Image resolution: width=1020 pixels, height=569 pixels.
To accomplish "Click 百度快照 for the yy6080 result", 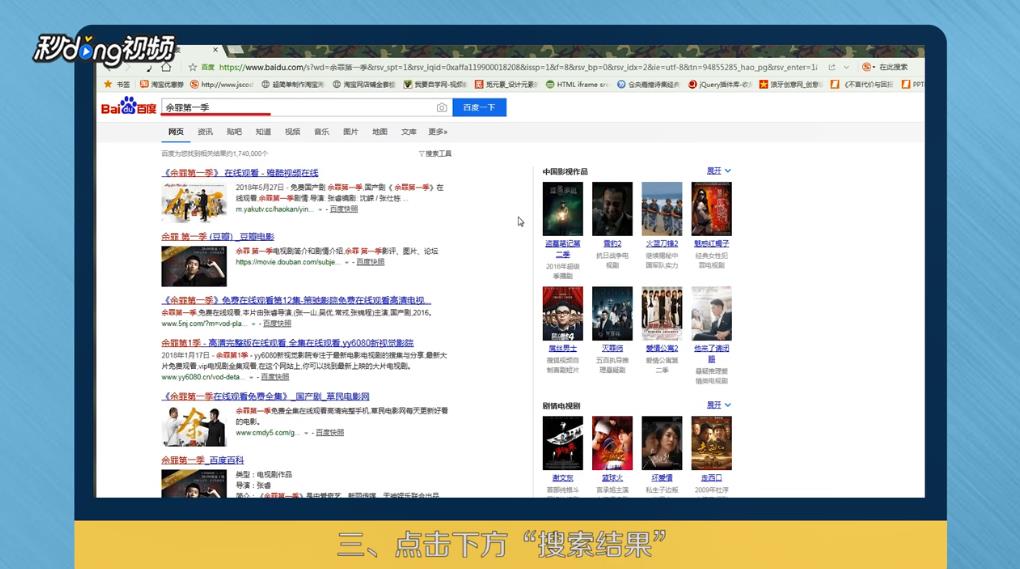I will pyautogui.click(x=275, y=377).
